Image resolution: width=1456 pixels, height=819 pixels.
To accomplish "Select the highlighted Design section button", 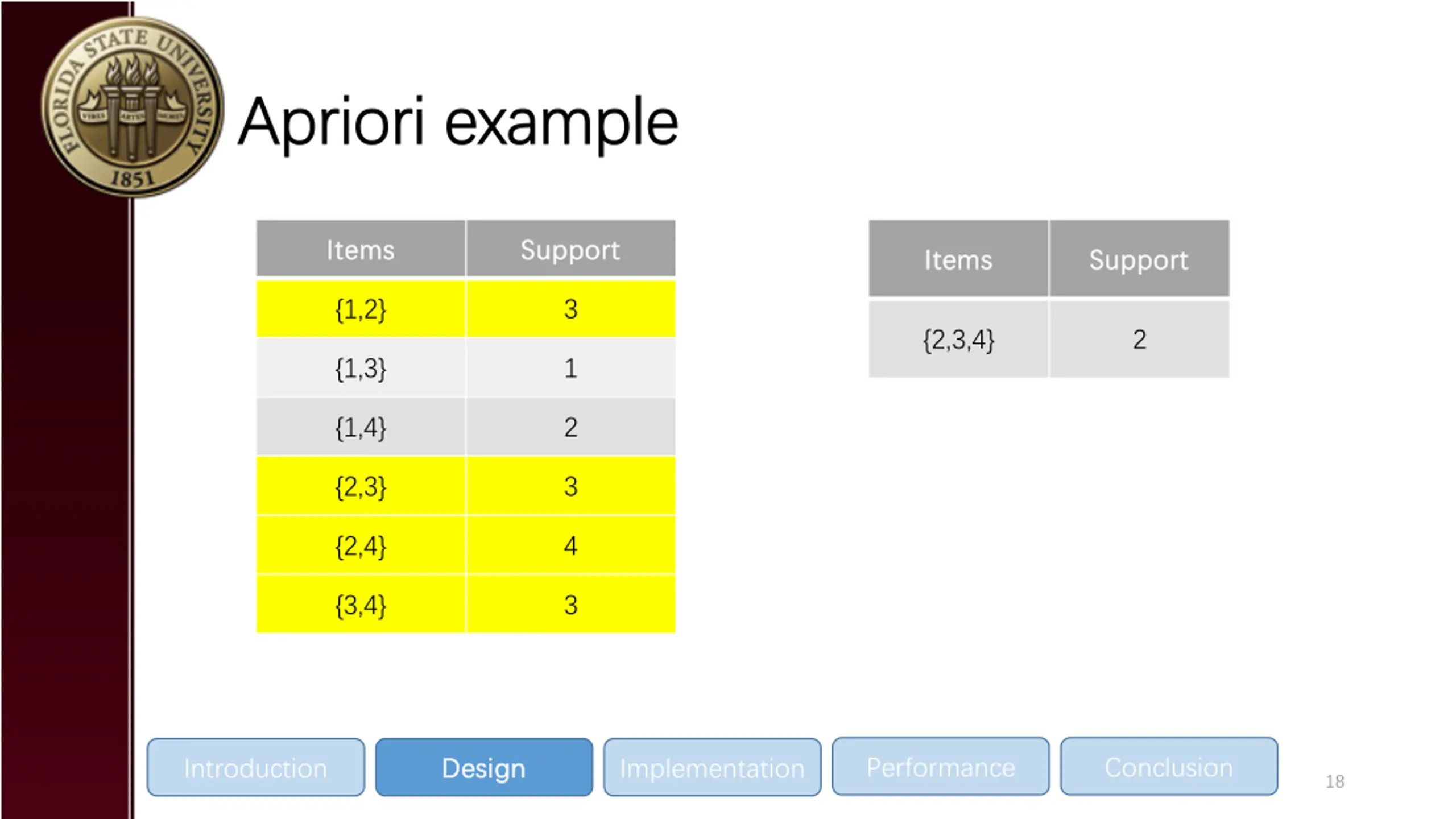I will [483, 768].
